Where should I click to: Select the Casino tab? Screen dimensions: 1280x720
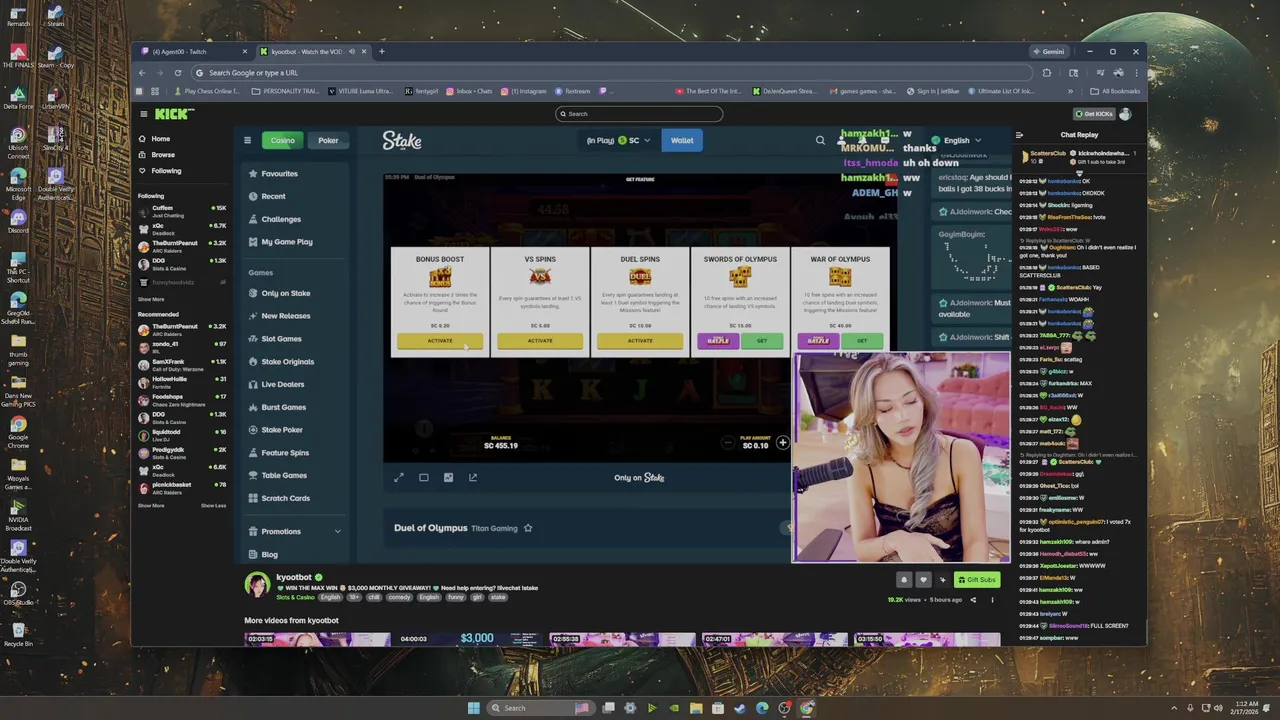pos(282,140)
